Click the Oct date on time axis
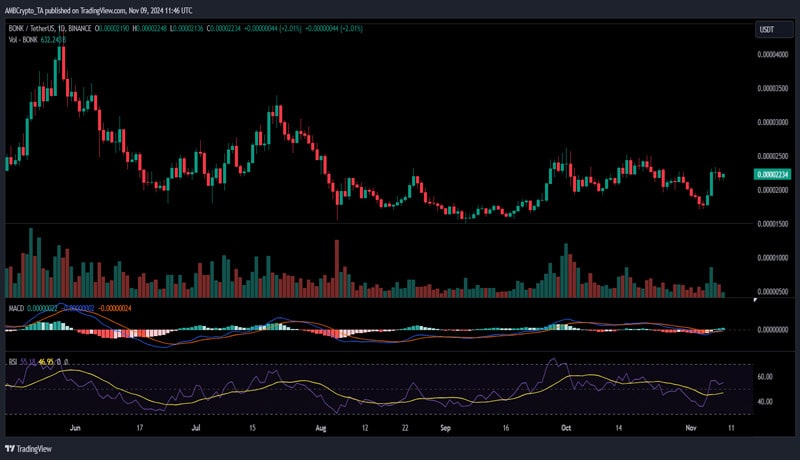The image size is (800, 460). coord(566,426)
